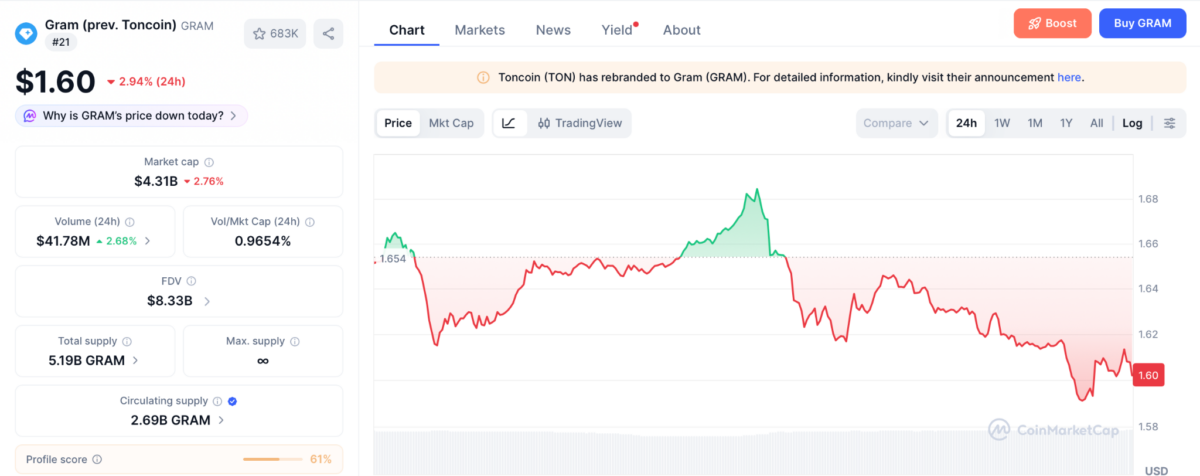This screenshot has height=476, width=1200.
Task: Set chart range to 1Y
Action: pos(1066,123)
